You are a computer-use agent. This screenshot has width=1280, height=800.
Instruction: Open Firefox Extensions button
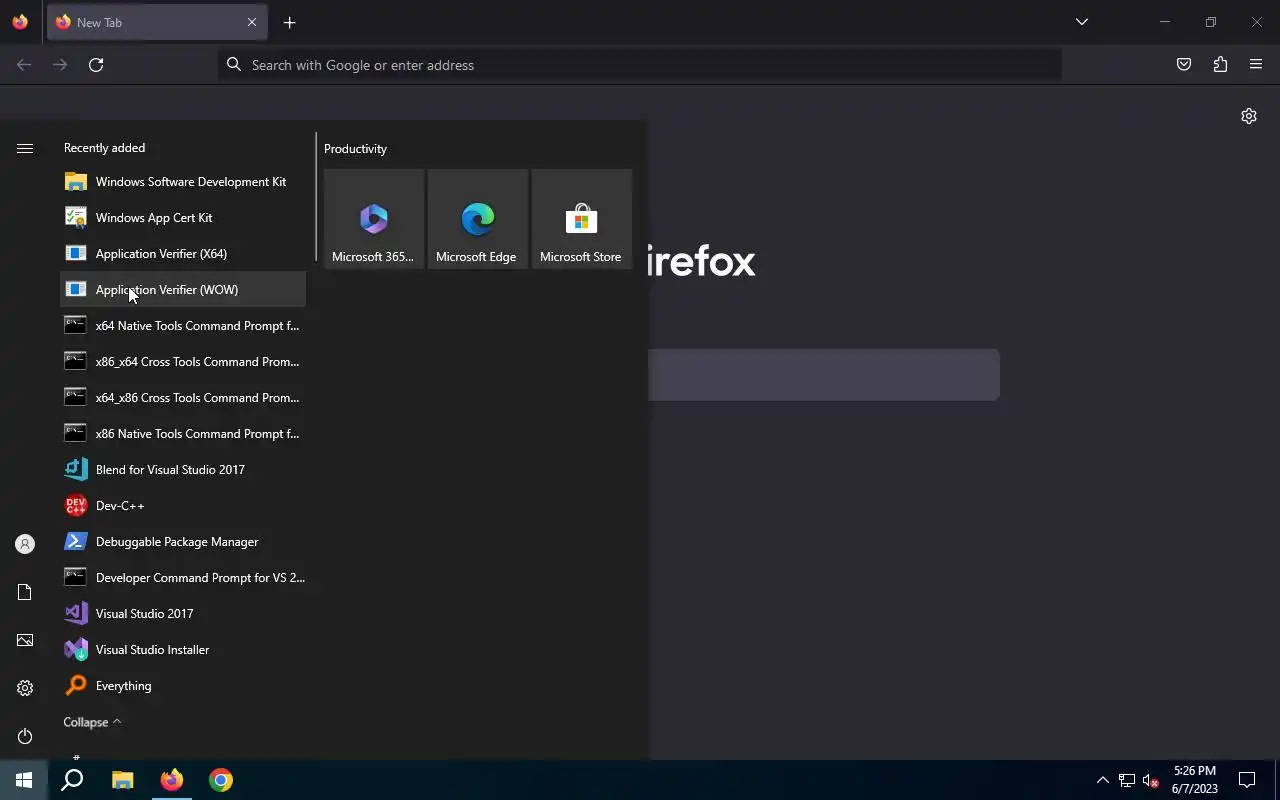(x=1220, y=65)
